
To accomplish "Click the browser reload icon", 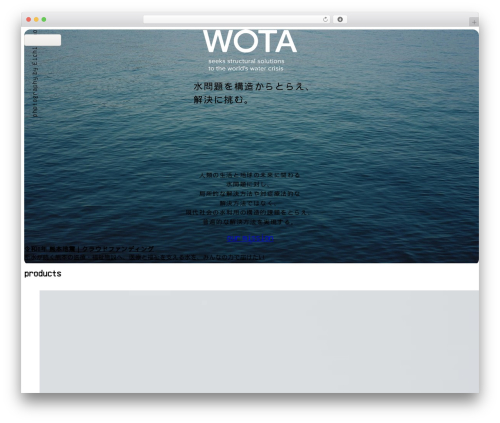I will [x=325, y=20].
